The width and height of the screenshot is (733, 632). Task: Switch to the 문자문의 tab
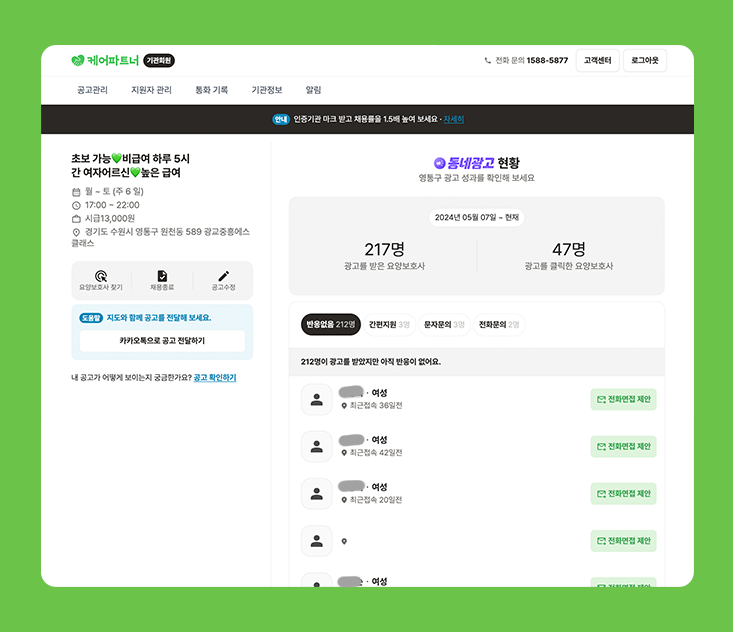[x=444, y=324]
